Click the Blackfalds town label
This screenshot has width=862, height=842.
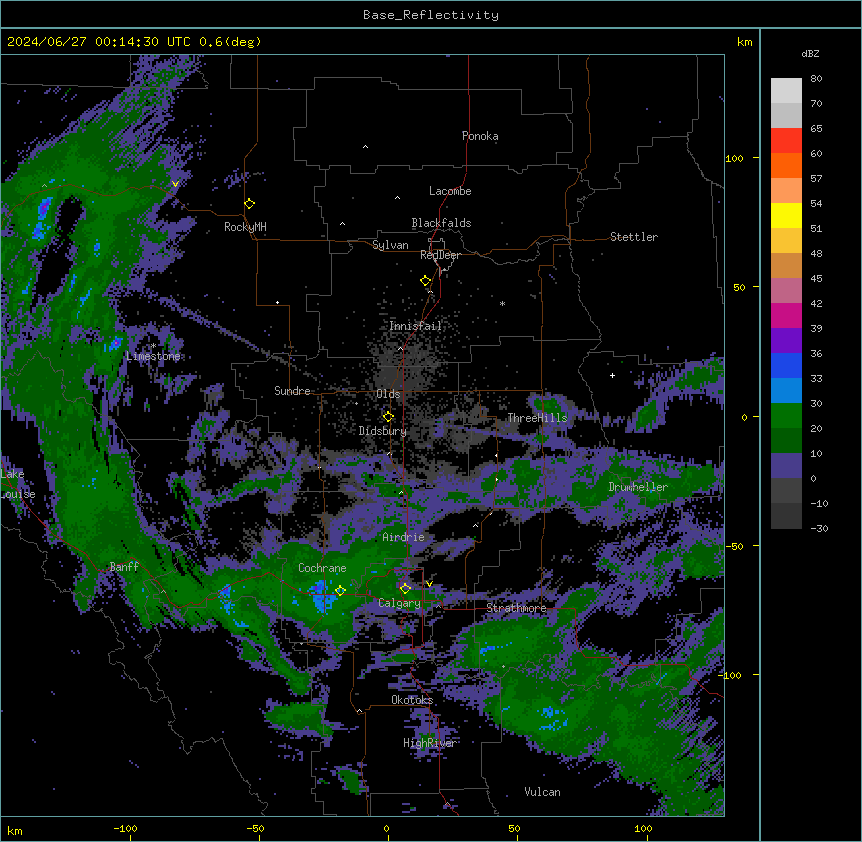[441, 223]
